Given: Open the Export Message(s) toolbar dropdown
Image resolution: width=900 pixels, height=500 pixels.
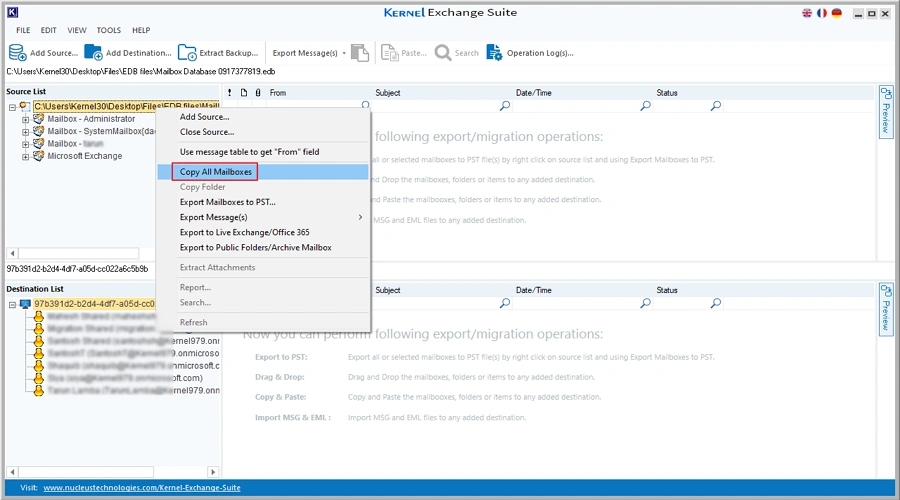Looking at the screenshot, I should pyautogui.click(x=310, y=53).
